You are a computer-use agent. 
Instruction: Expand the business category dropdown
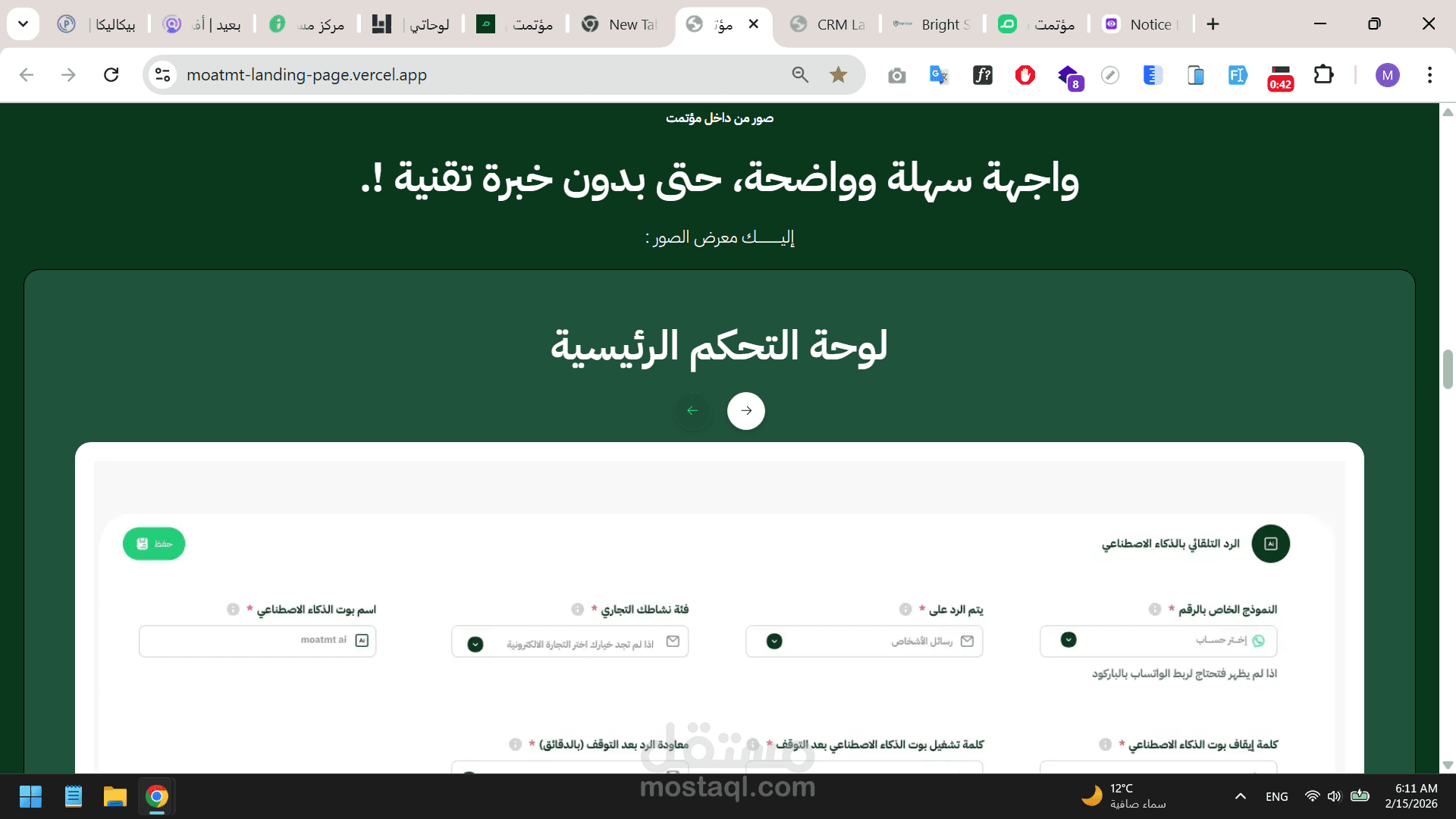coord(475,644)
